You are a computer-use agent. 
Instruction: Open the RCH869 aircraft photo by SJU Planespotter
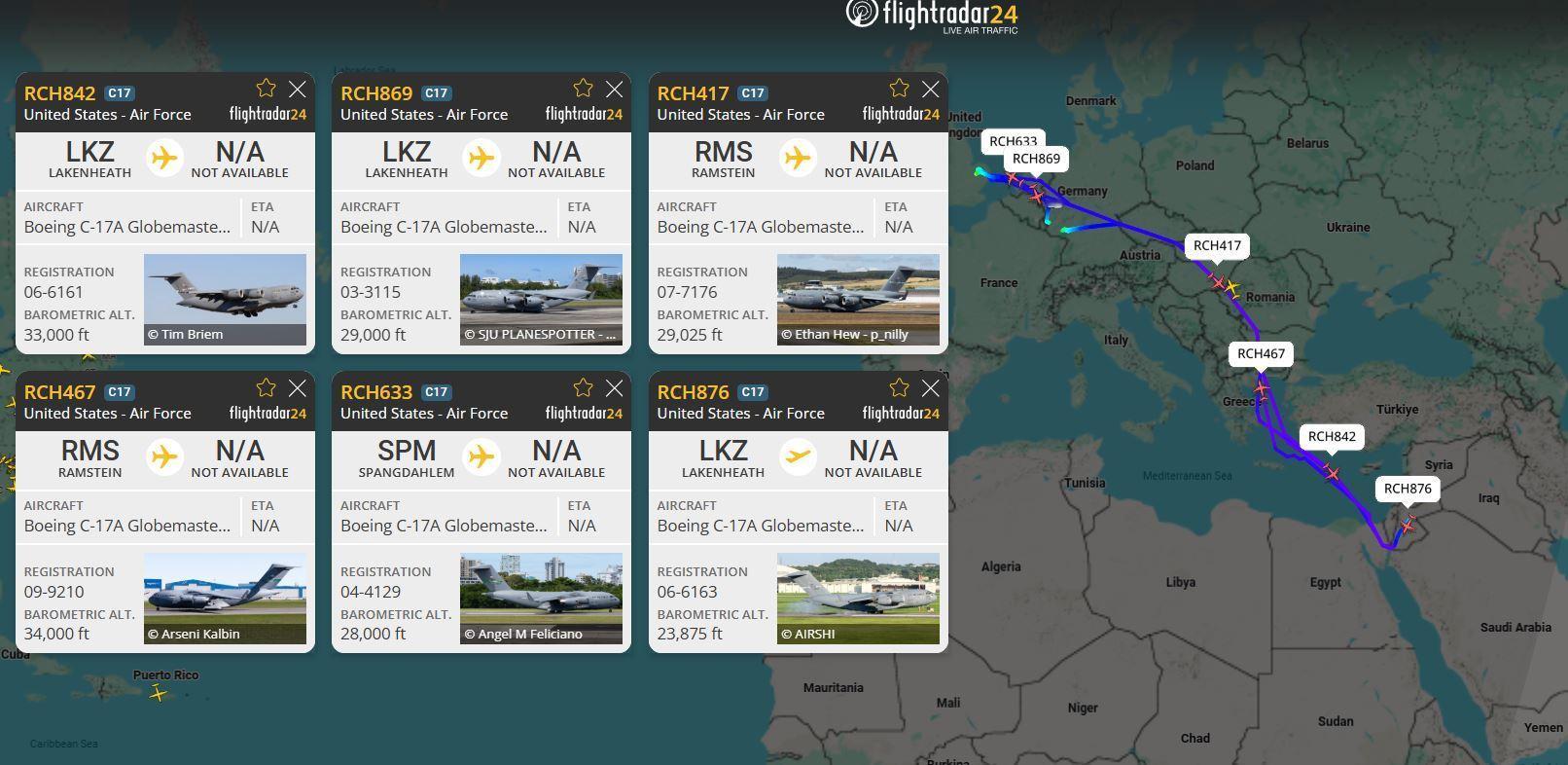541,300
